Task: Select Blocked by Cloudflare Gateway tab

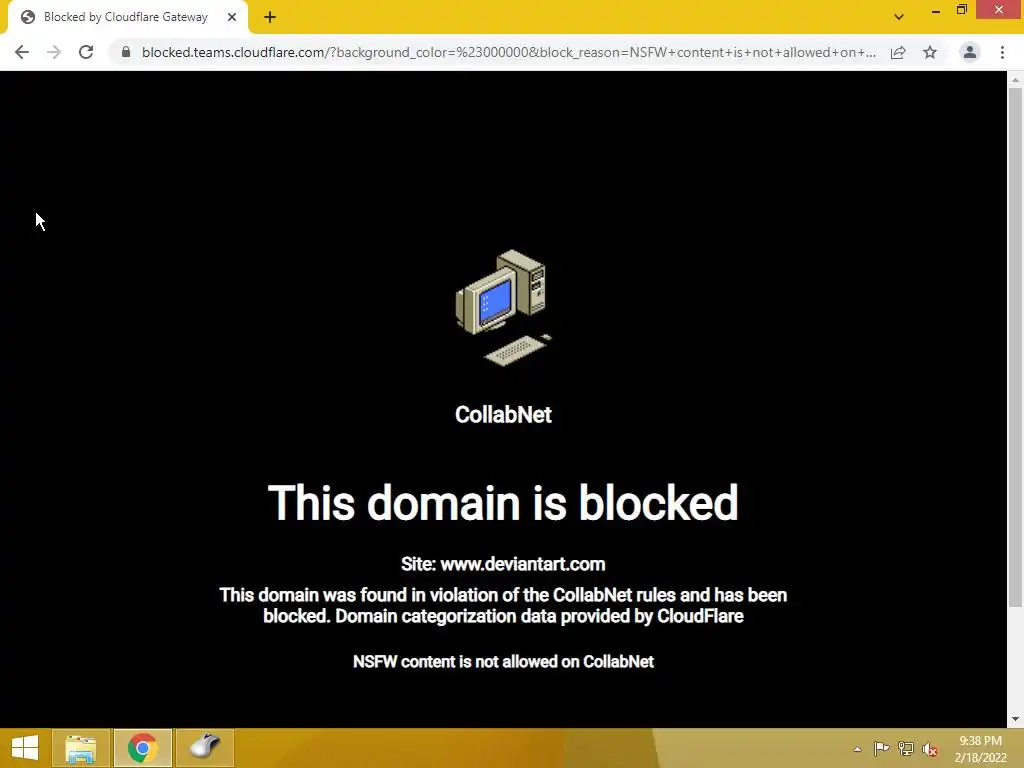Action: coord(128,18)
